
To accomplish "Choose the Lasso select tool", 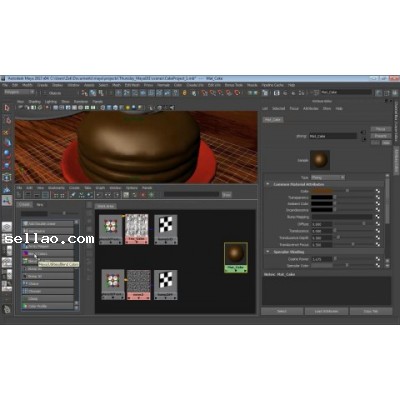I will coord(7,120).
